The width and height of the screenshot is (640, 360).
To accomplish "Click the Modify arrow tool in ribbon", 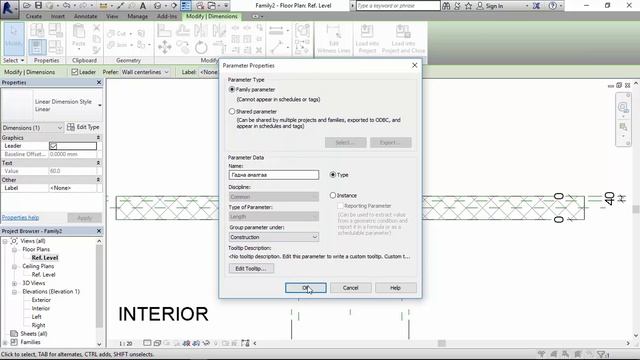I will coord(14,39).
